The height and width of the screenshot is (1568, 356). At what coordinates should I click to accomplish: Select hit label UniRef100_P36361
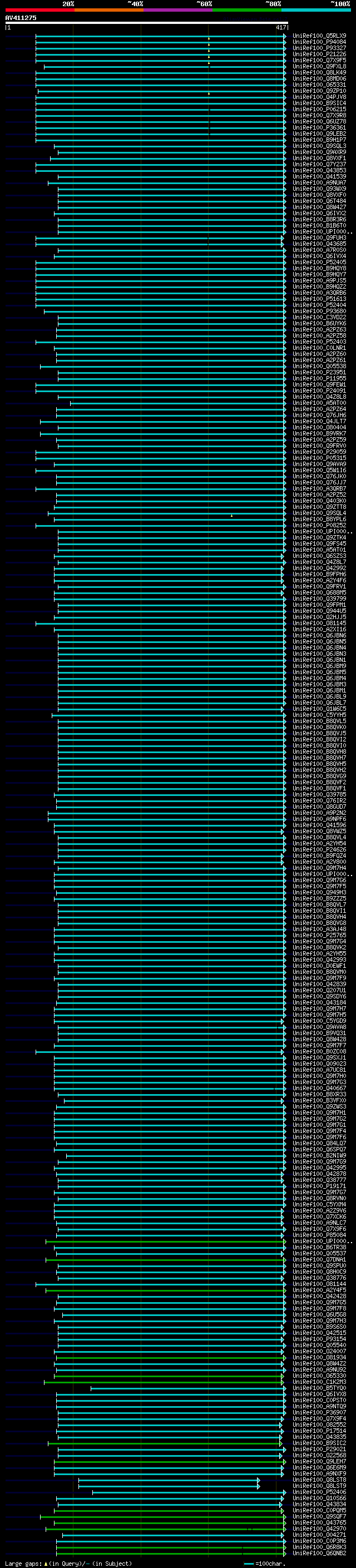319,128
